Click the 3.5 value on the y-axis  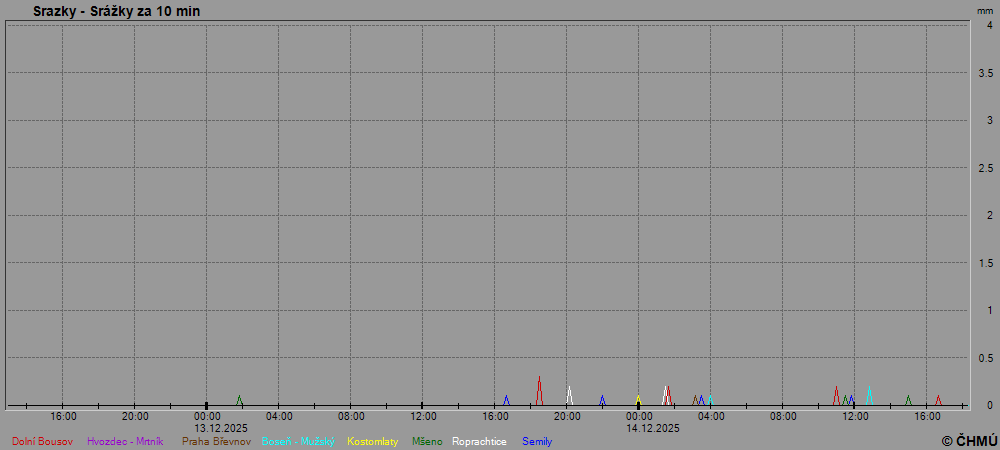(x=985, y=73)
